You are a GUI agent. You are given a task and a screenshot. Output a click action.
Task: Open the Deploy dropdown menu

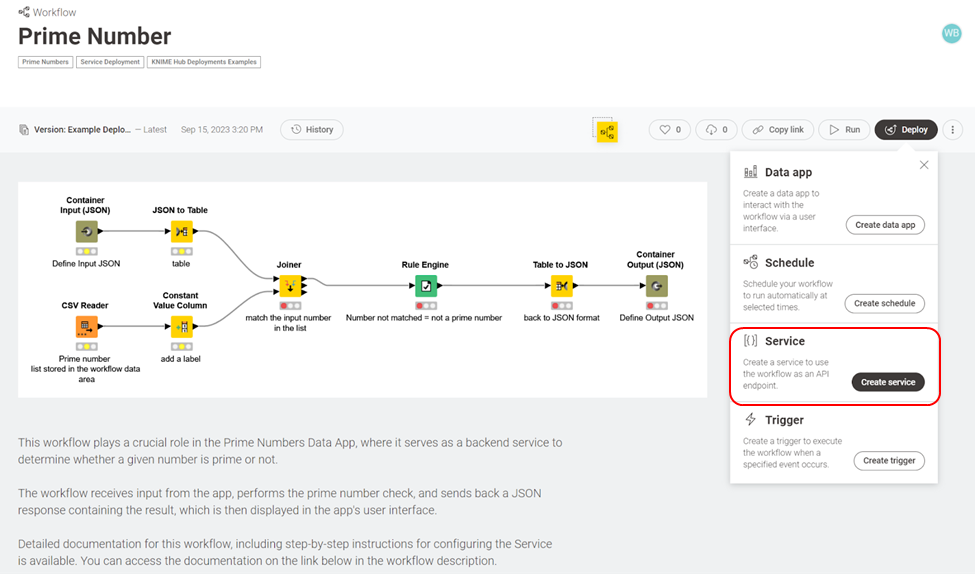(x=906, y=130)
